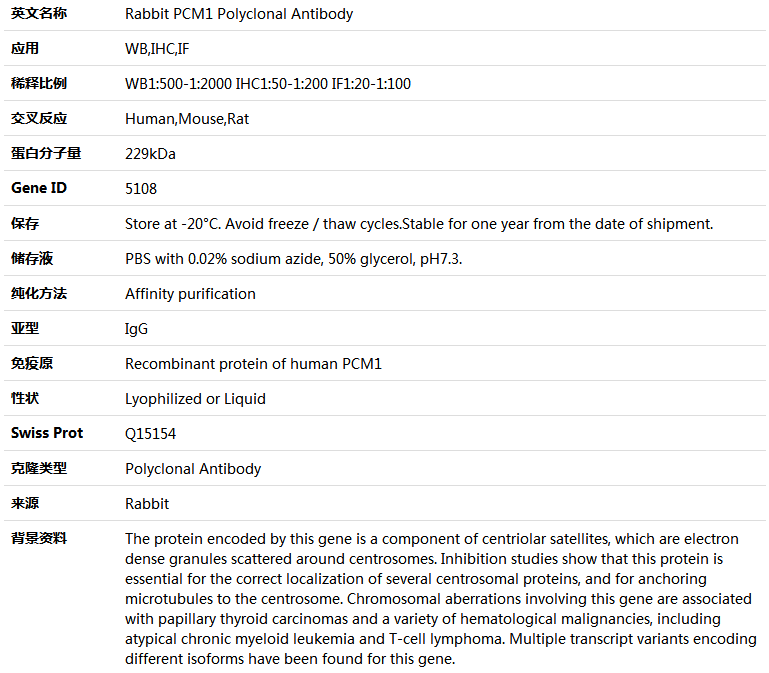Select the Gene ID value 5108
The height and width of the screenshot is (673, 769).
click(x=141, y=189)
